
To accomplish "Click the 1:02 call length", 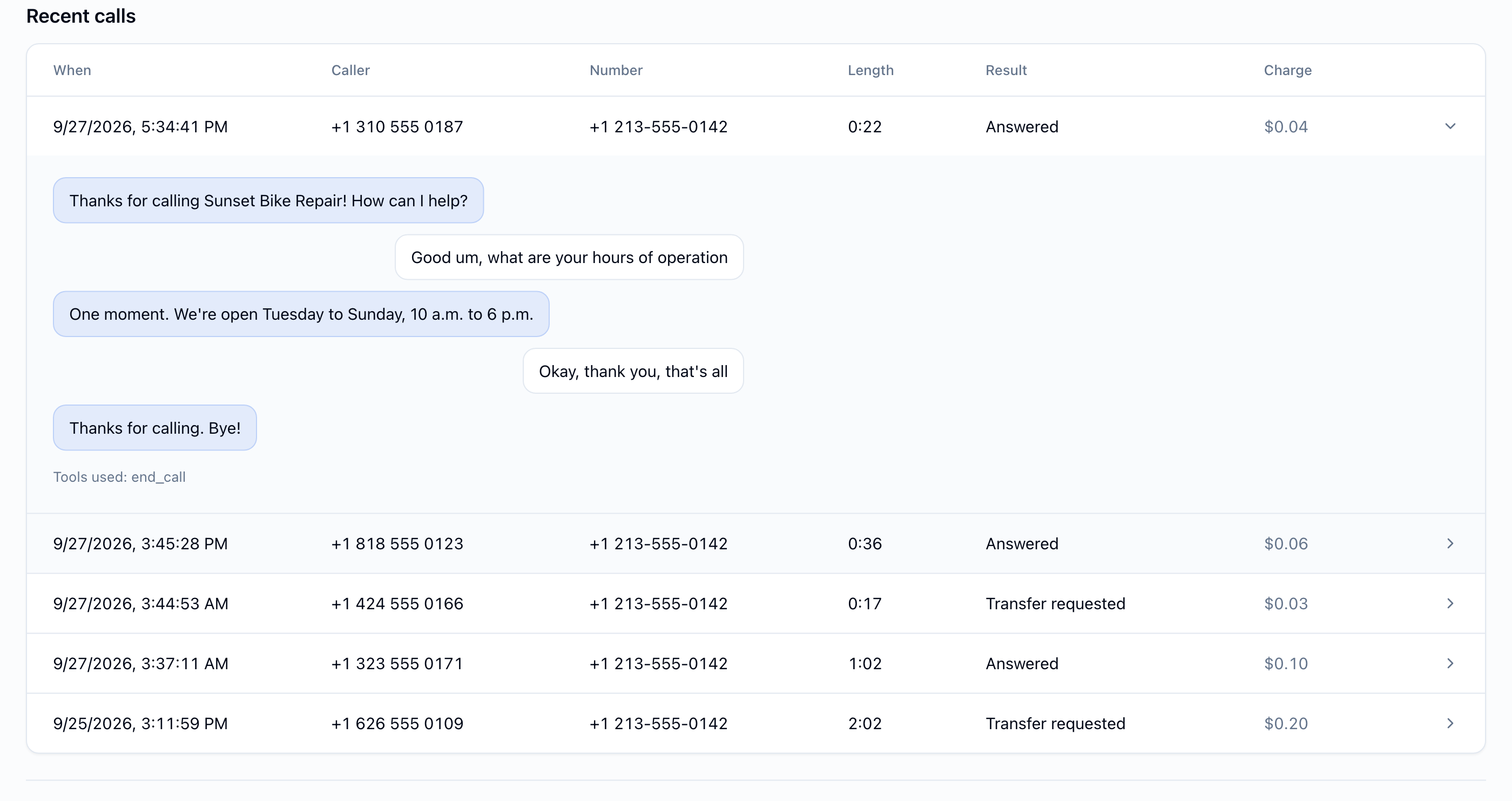I will coord(865,663).
